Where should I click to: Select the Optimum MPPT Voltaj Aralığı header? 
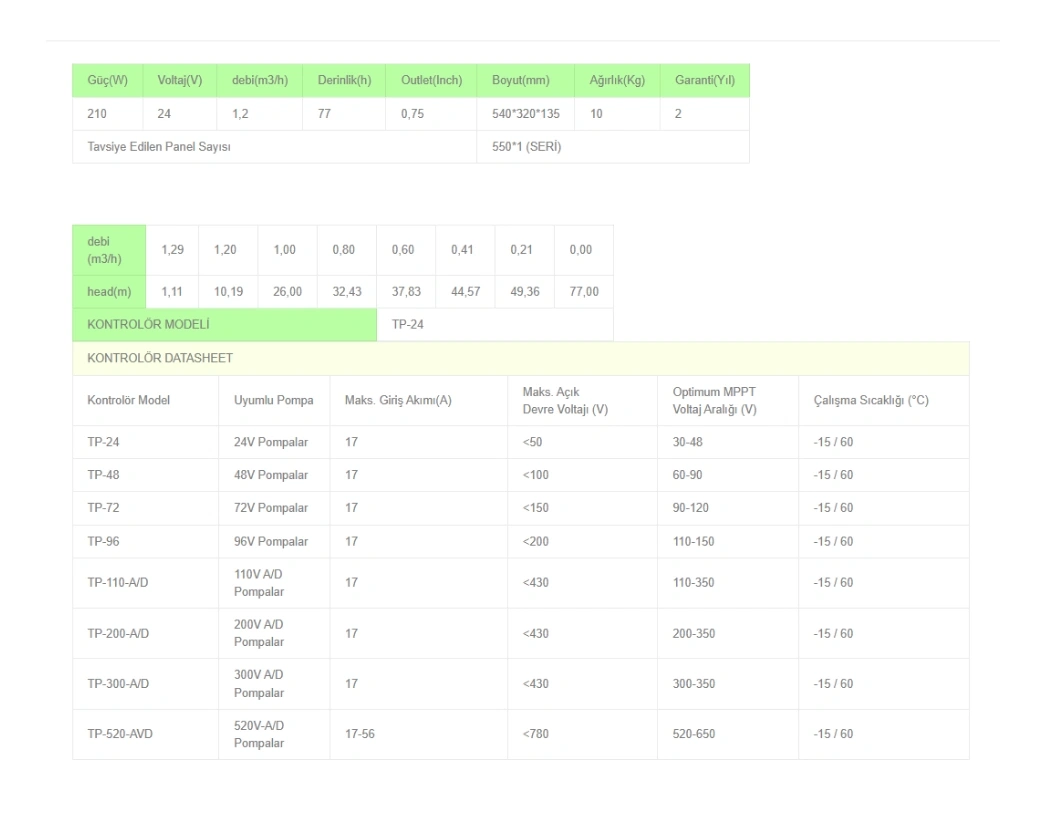[714, 400]
